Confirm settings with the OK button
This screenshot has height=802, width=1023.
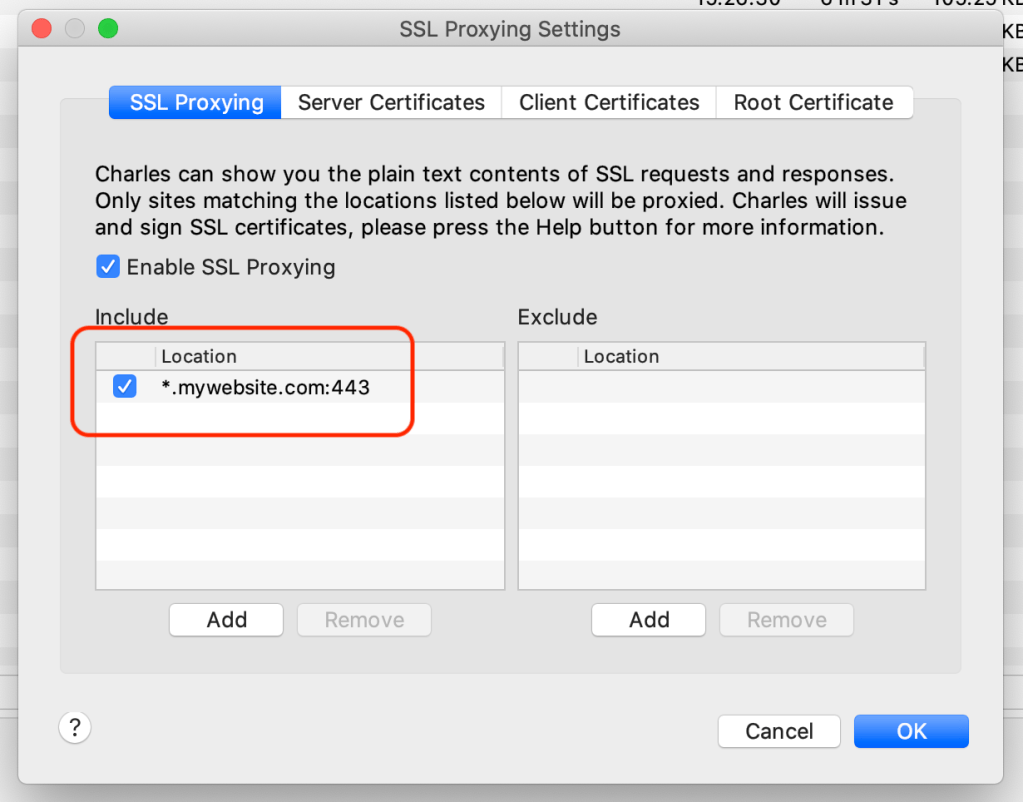click(911, 731)
